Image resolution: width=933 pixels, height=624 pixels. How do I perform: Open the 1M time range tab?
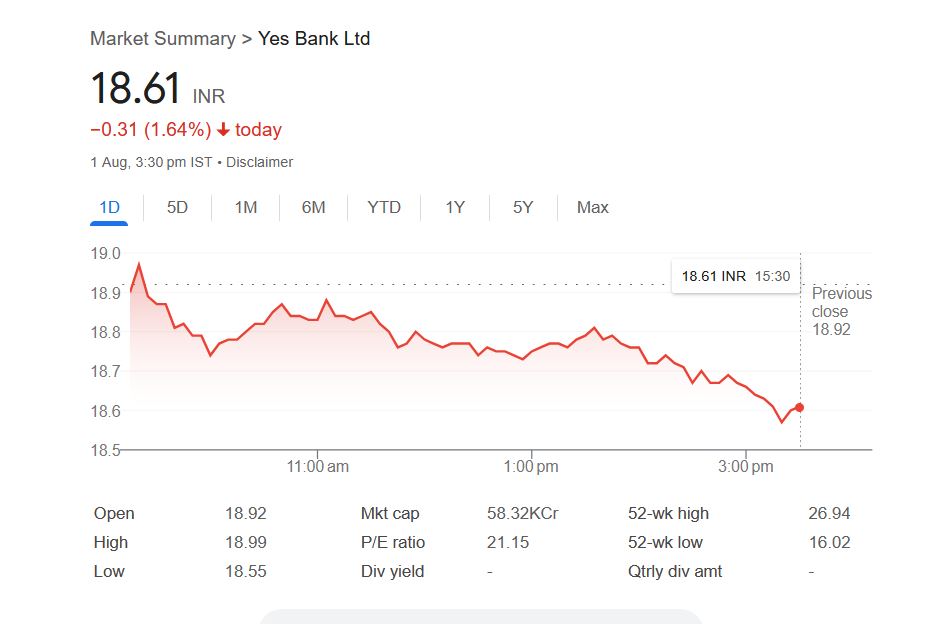(x=245, y=207)
